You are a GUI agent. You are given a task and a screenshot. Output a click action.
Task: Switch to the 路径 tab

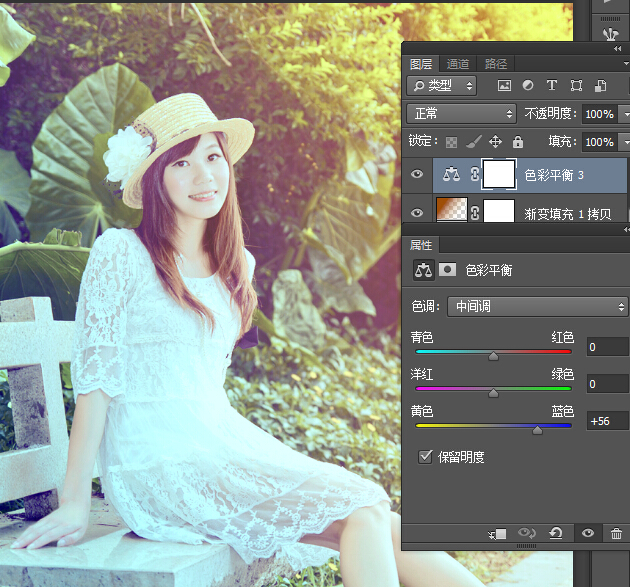click(x=495, y=64)
